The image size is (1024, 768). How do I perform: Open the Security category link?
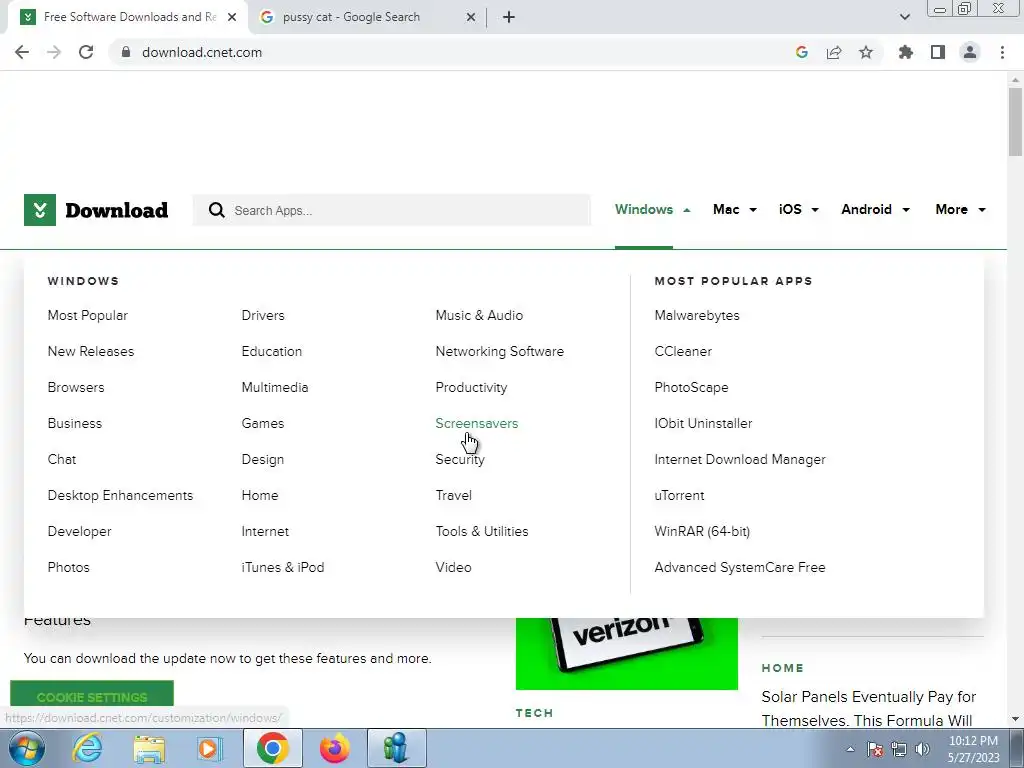click(460, 460)
